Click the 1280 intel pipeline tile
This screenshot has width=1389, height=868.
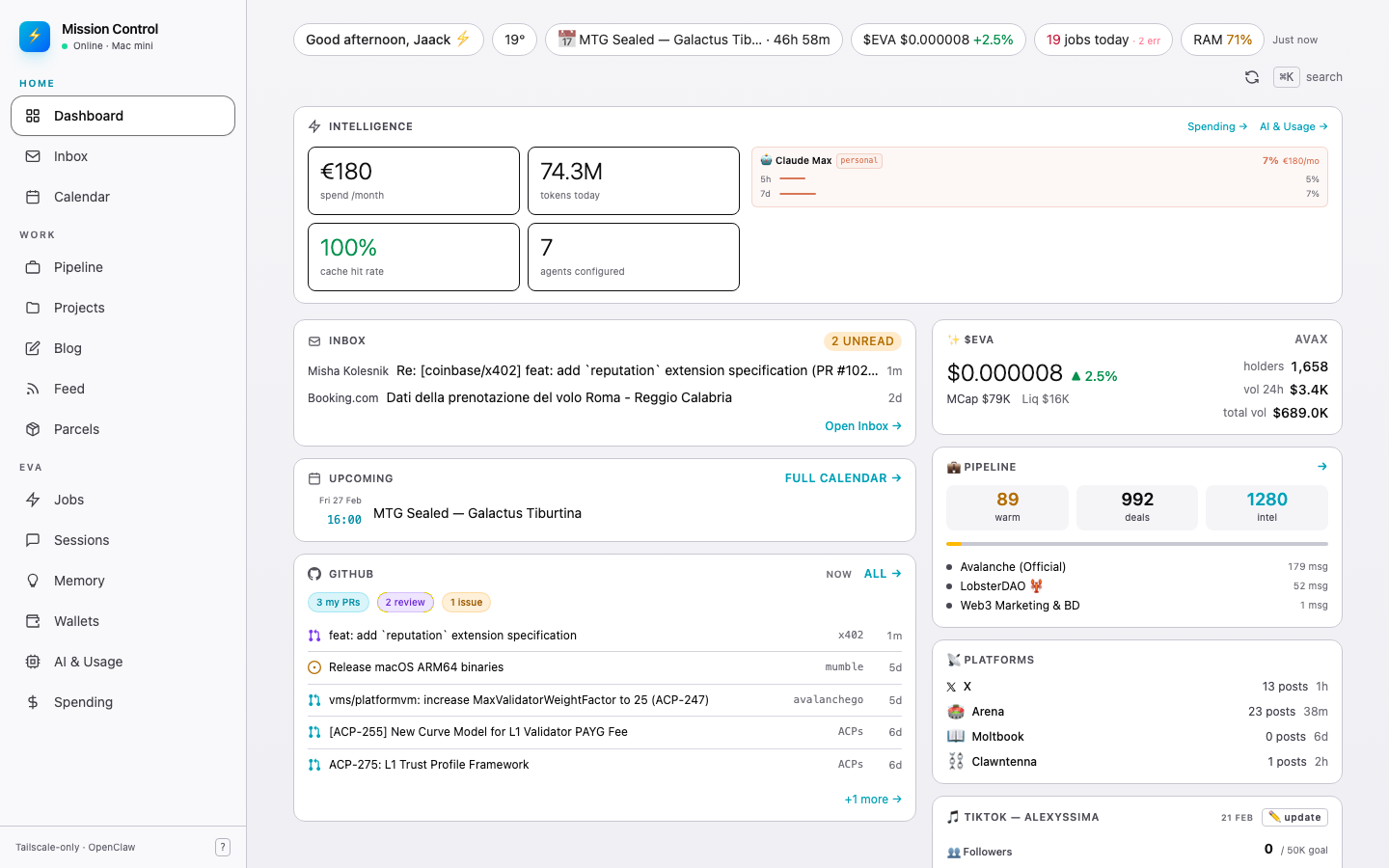1266,507
